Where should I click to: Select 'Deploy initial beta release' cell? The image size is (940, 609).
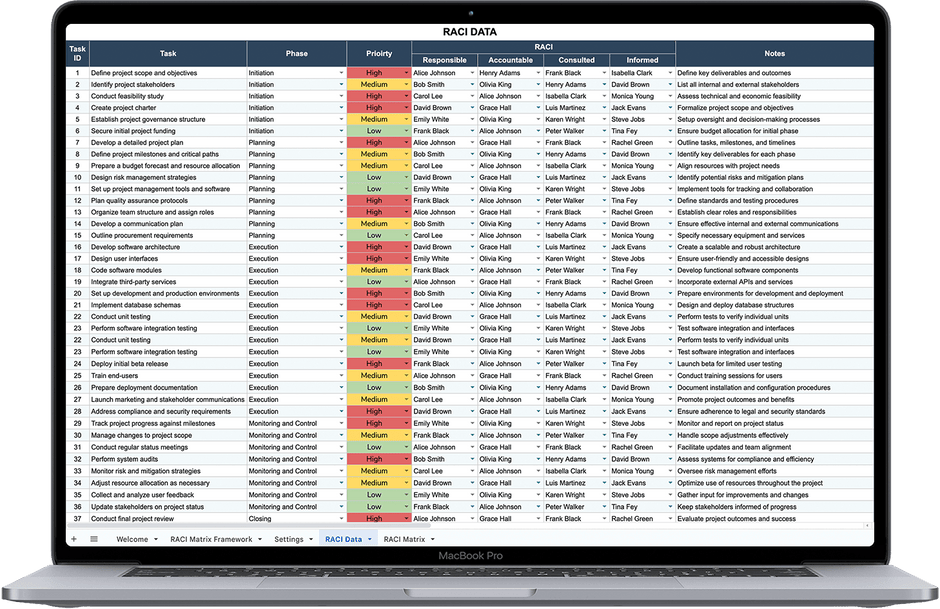tap(168, 364)
